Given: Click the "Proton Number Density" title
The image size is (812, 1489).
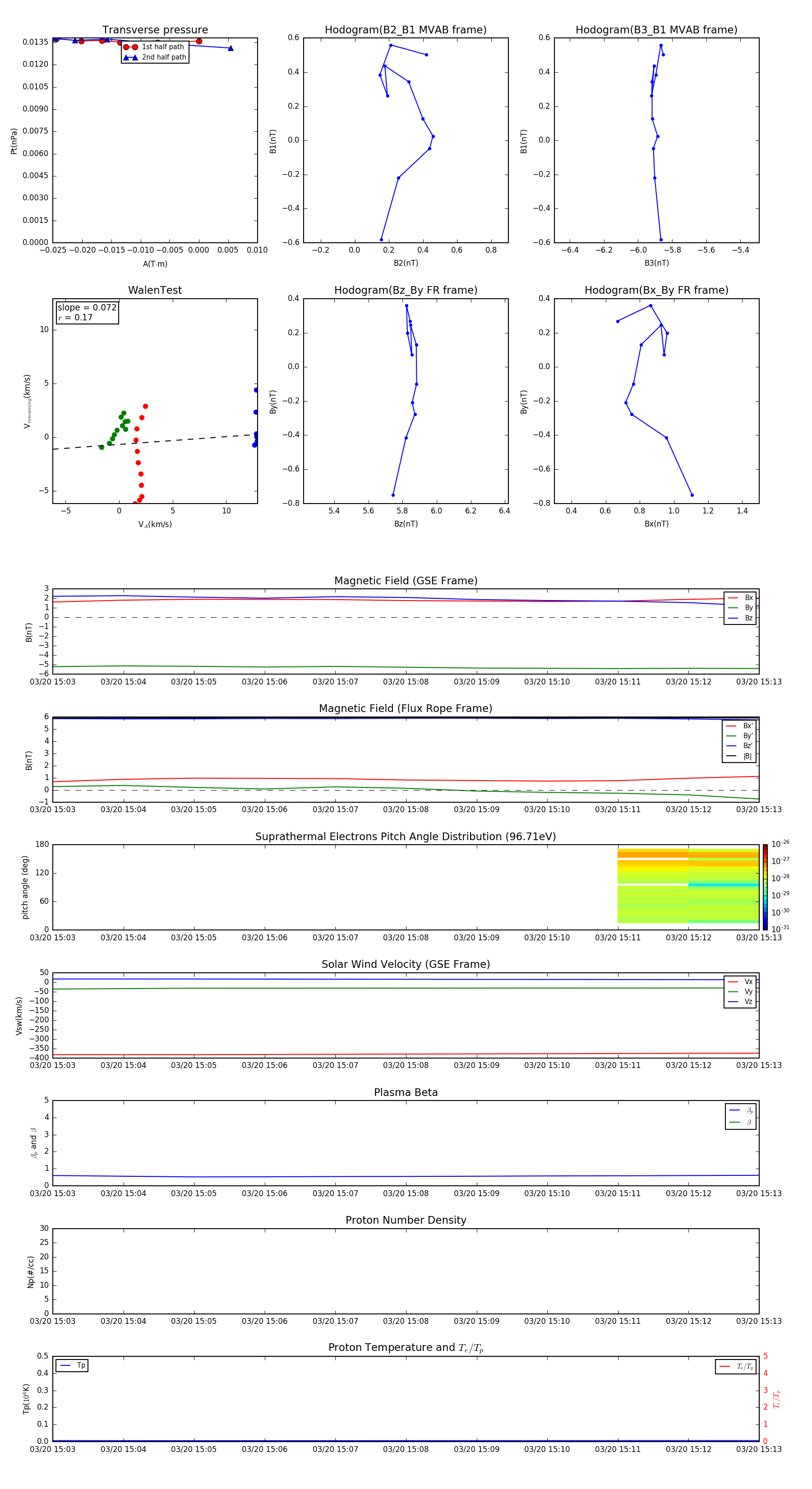Looking at the screenshot, I should click(406, 1220).
